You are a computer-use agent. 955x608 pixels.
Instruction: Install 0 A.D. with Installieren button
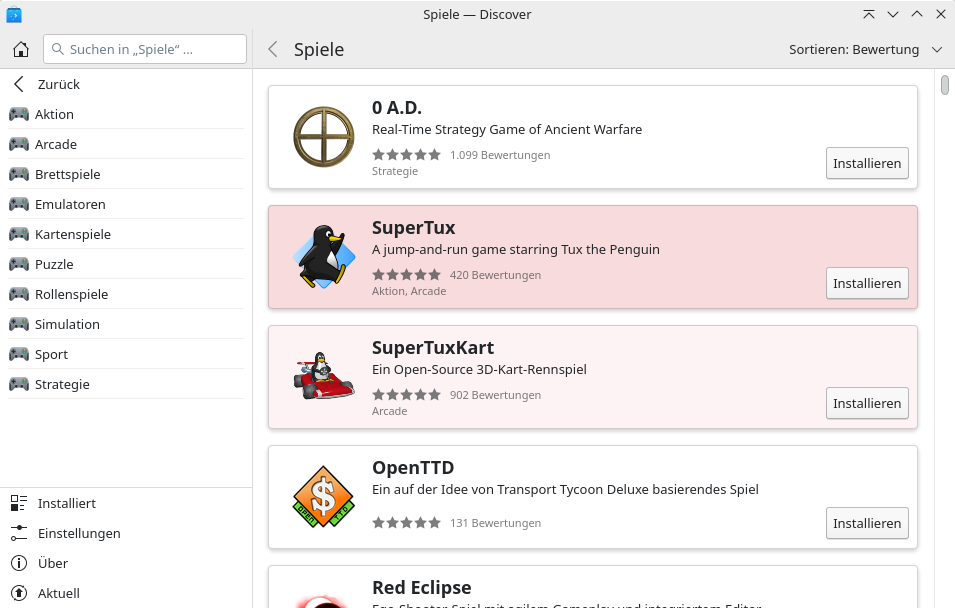[867, 163]
